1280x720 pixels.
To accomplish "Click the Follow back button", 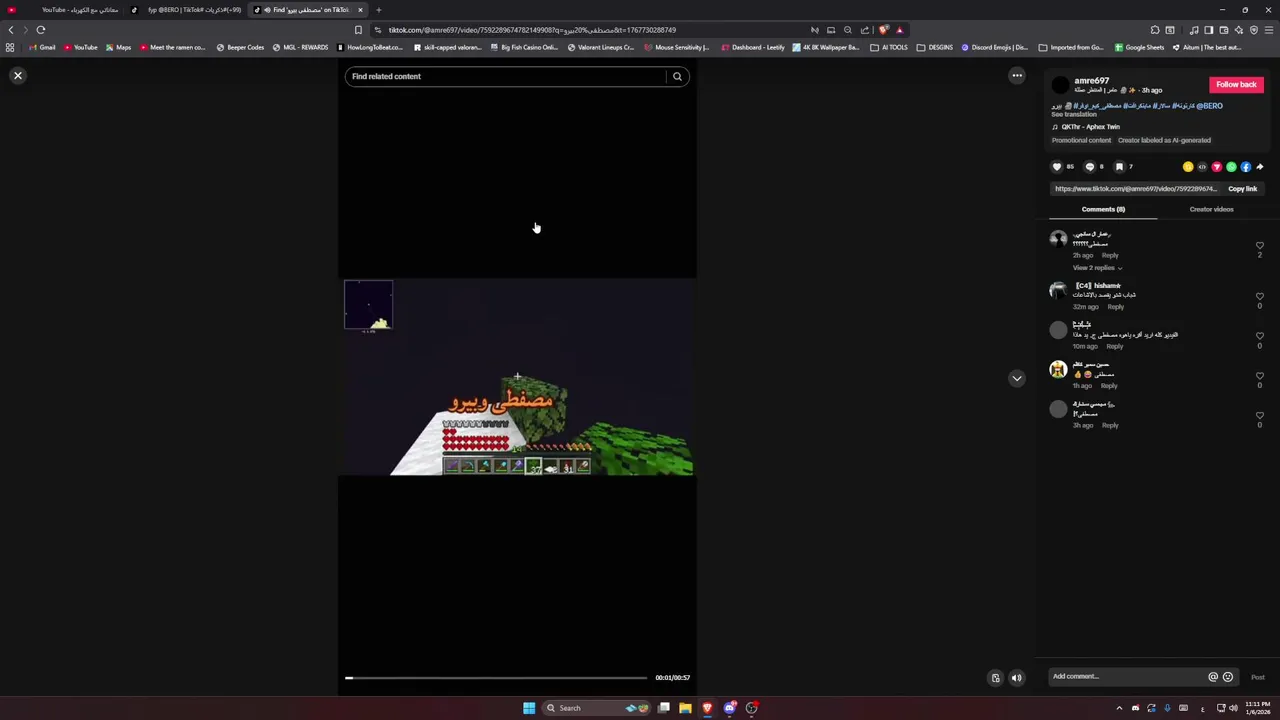I will tap(1236, 85).
